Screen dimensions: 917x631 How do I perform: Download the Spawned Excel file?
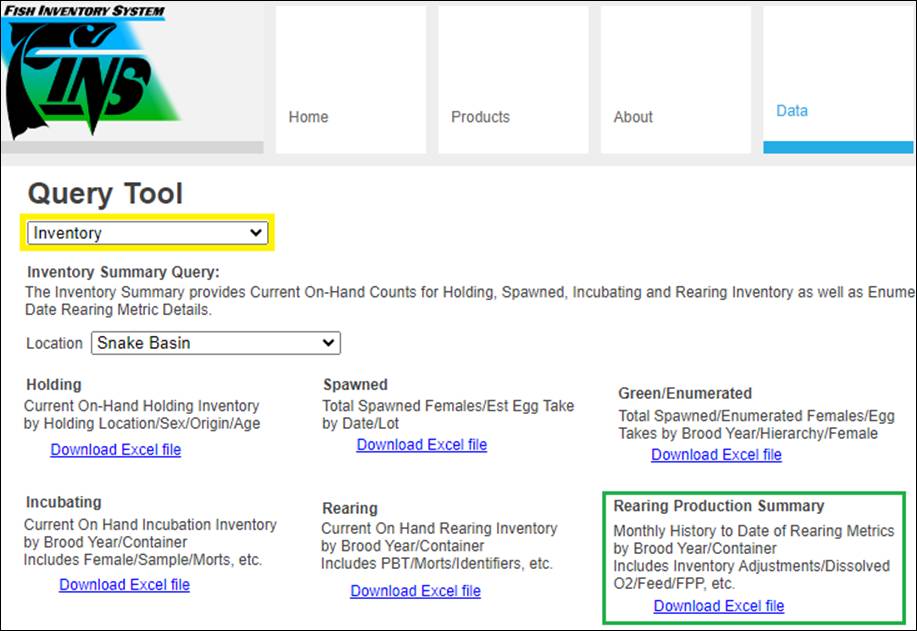pos(422,445)
